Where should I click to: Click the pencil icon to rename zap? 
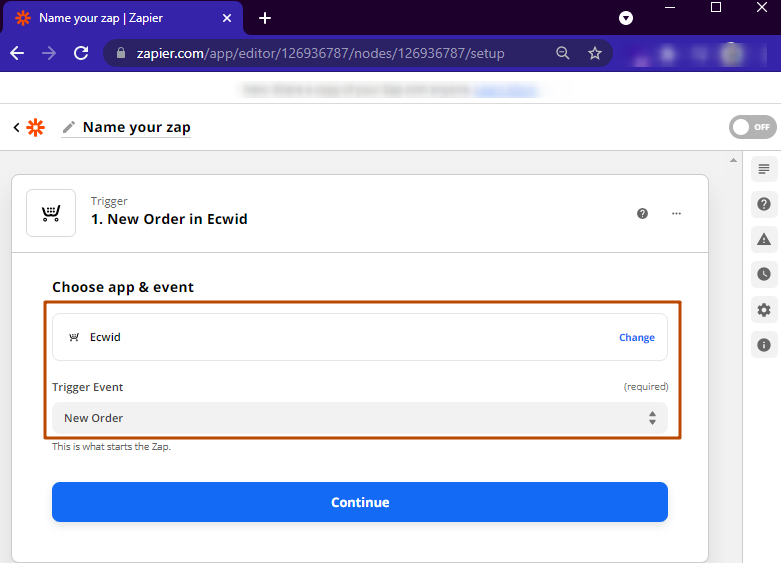click(x=69, y=128)
